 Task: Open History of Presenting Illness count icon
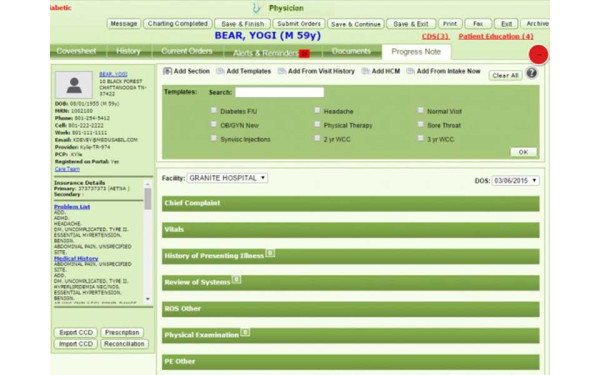(270, 253)
